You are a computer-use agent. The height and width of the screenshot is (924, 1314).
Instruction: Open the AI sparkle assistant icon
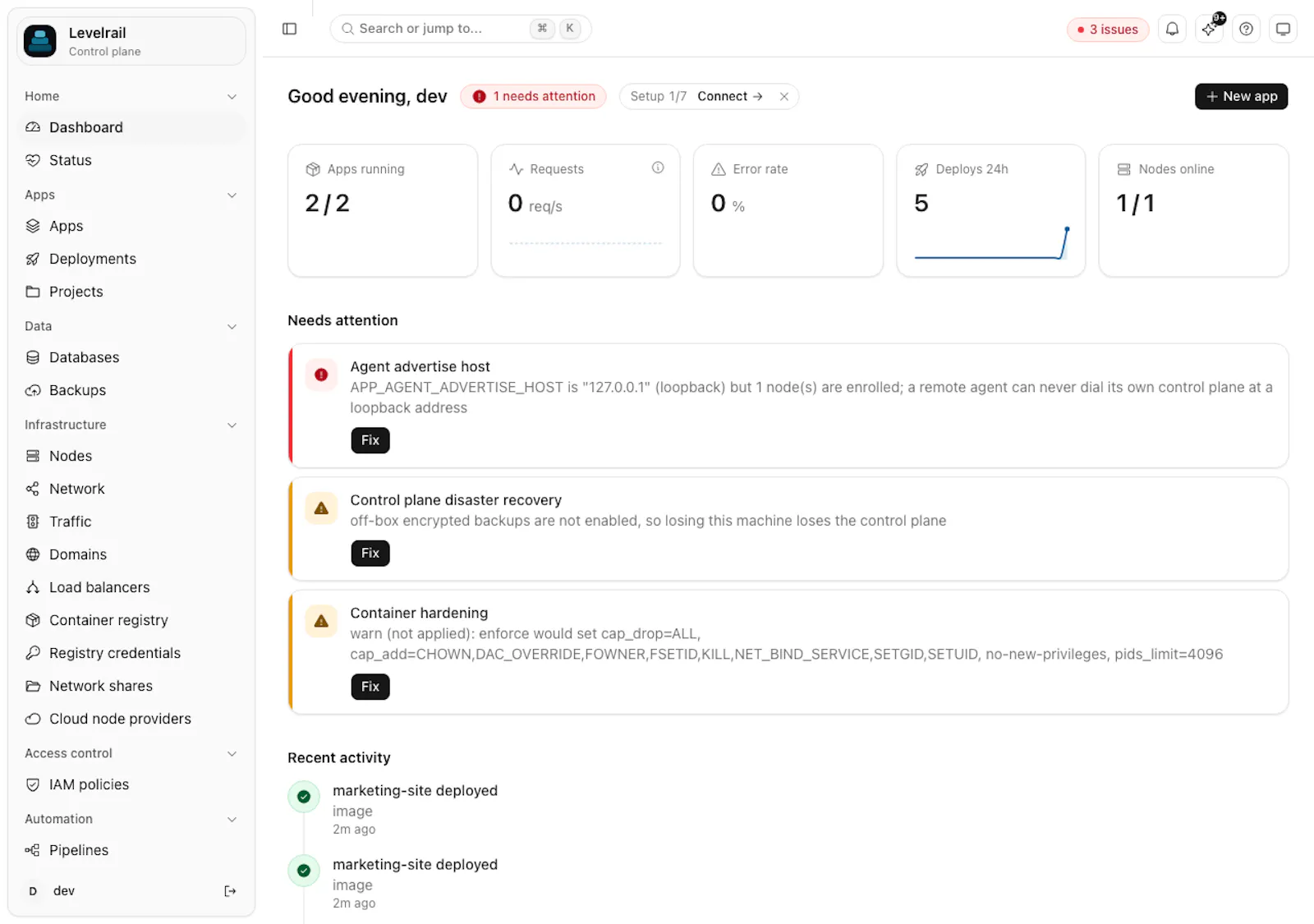point(1210,29)
